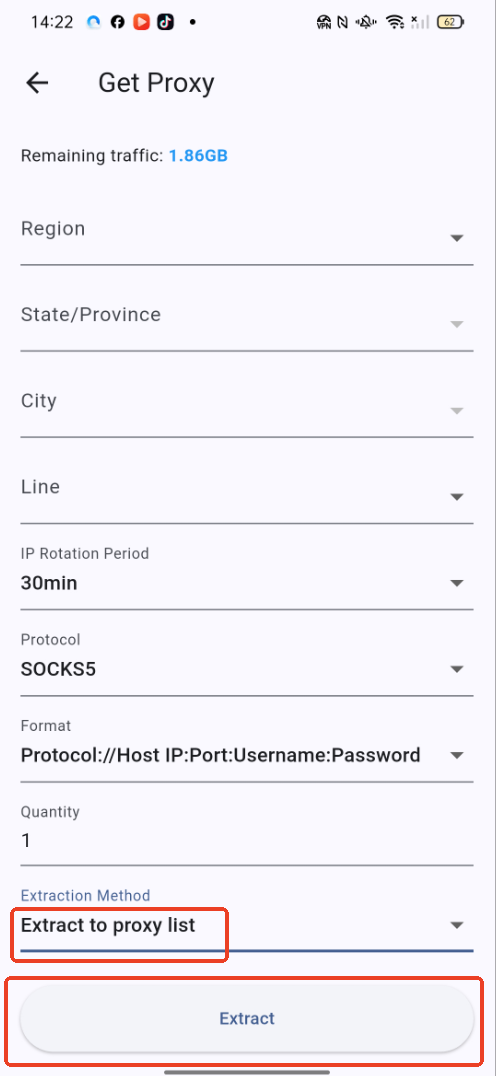This screenshot has width=496, height=1076.
Task: Tap the battery indicator icon
Action: (451, 22)
